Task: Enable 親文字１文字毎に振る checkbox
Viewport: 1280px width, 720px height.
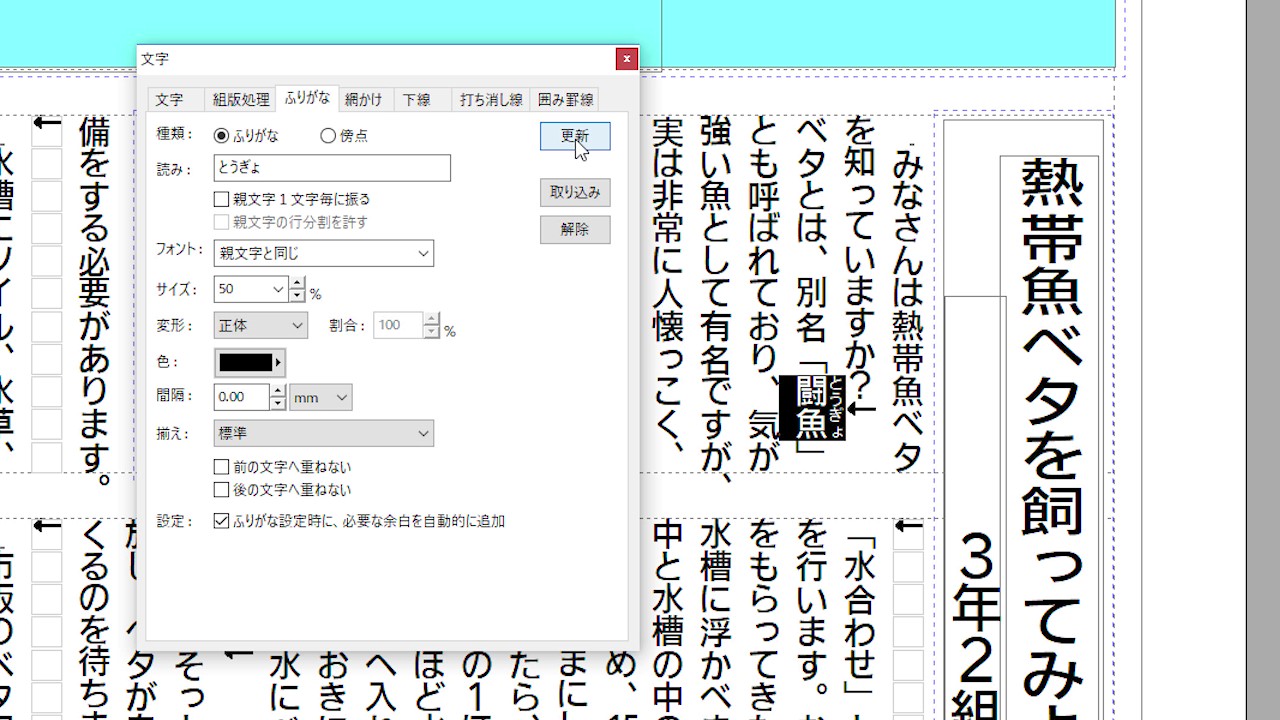Action: [222, 200]
